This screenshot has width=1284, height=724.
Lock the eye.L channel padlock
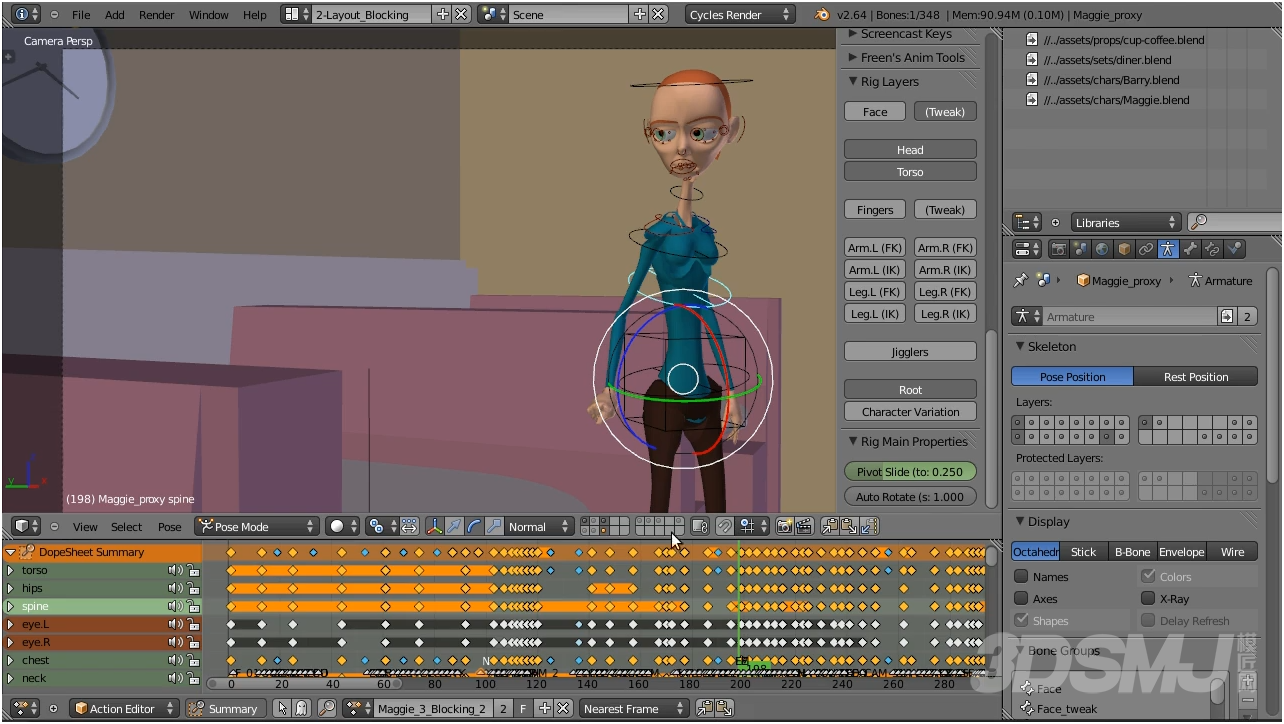[x=193, y=624]
